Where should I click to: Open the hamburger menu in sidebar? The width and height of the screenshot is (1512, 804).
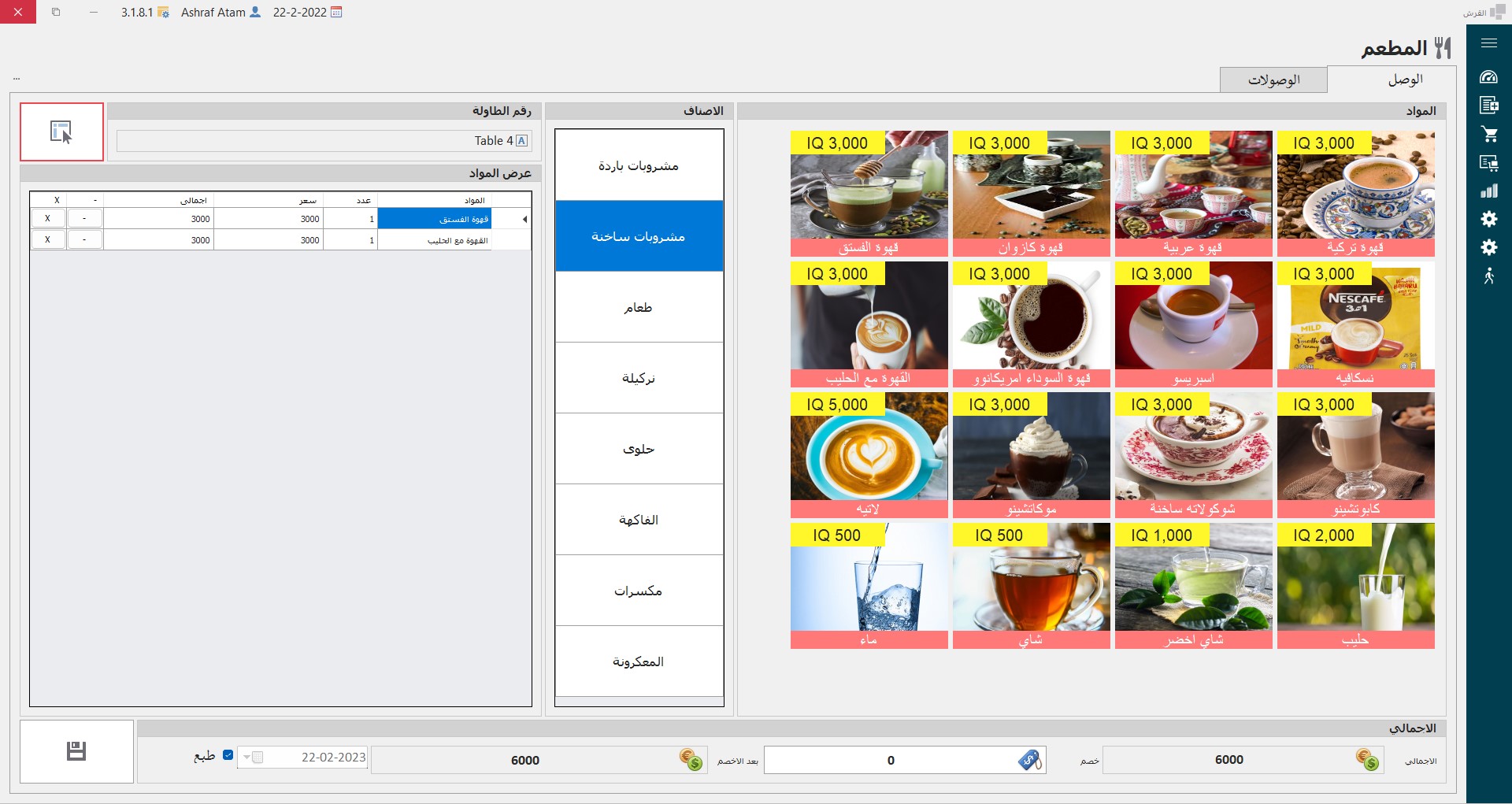[x=1488, y=43]
